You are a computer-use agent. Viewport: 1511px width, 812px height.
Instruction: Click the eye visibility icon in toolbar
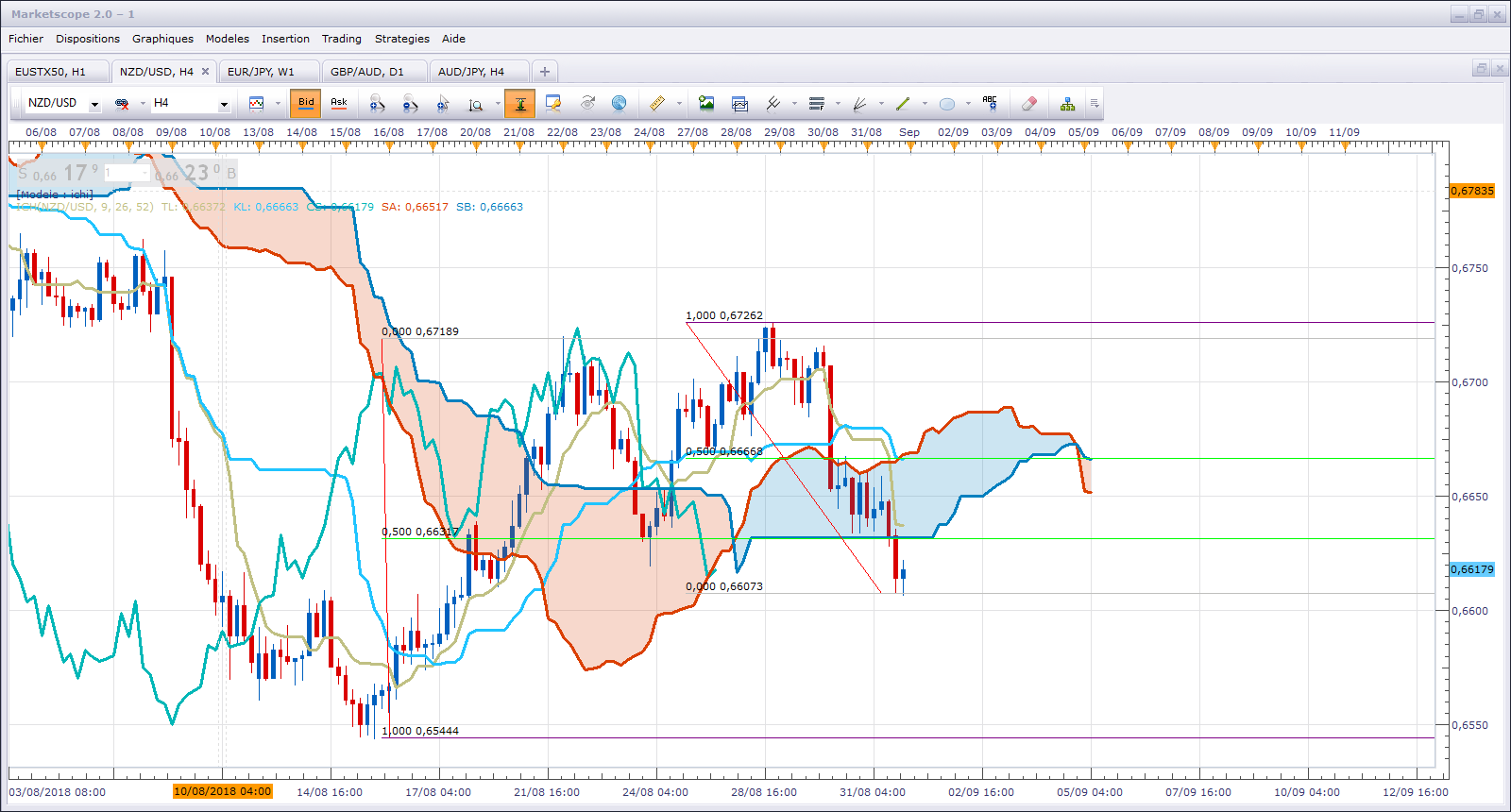pyautogui.click(x=587, y=103)
